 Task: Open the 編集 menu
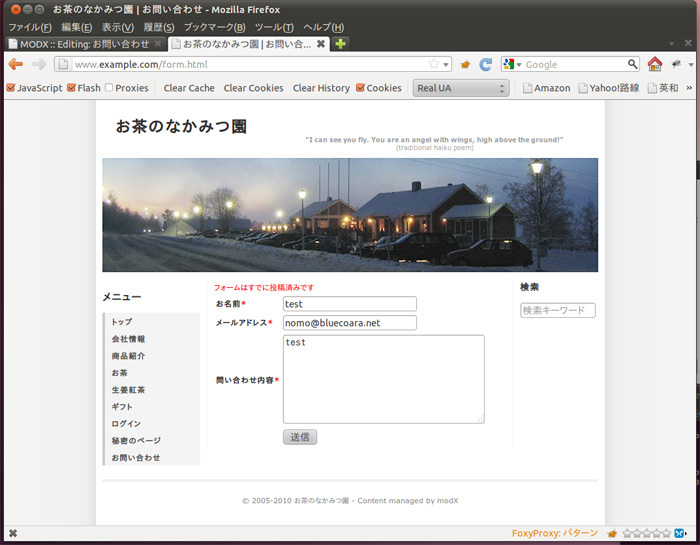[77, 27]
